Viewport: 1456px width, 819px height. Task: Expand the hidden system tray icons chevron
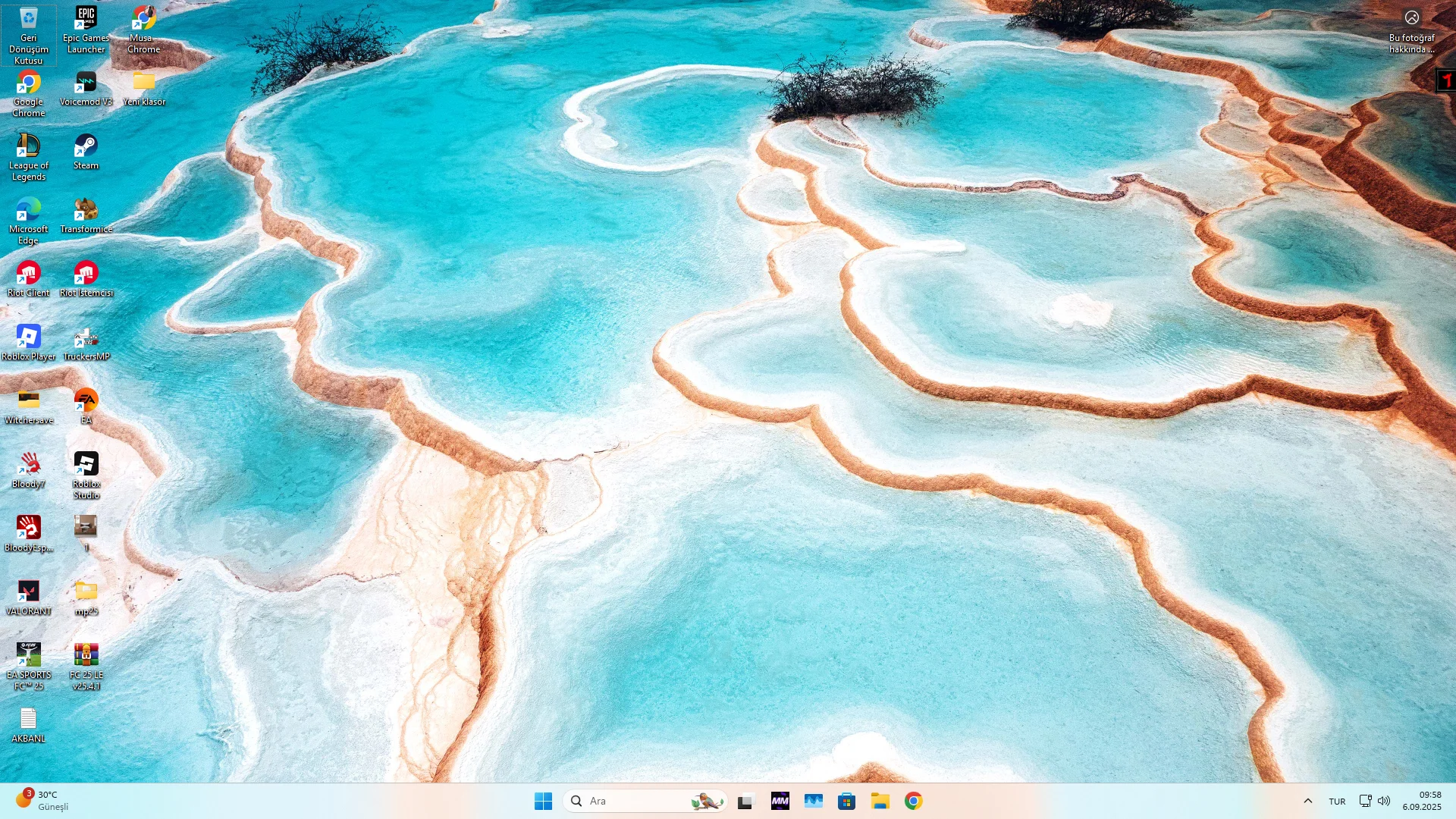point(1308,801)
